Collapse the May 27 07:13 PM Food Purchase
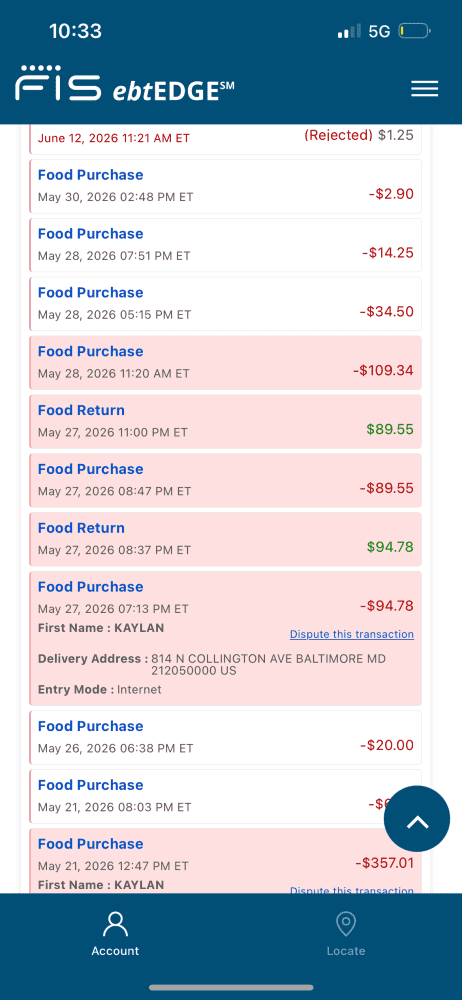The height and width of the screenshot is (1000, 462). point(225,638)
